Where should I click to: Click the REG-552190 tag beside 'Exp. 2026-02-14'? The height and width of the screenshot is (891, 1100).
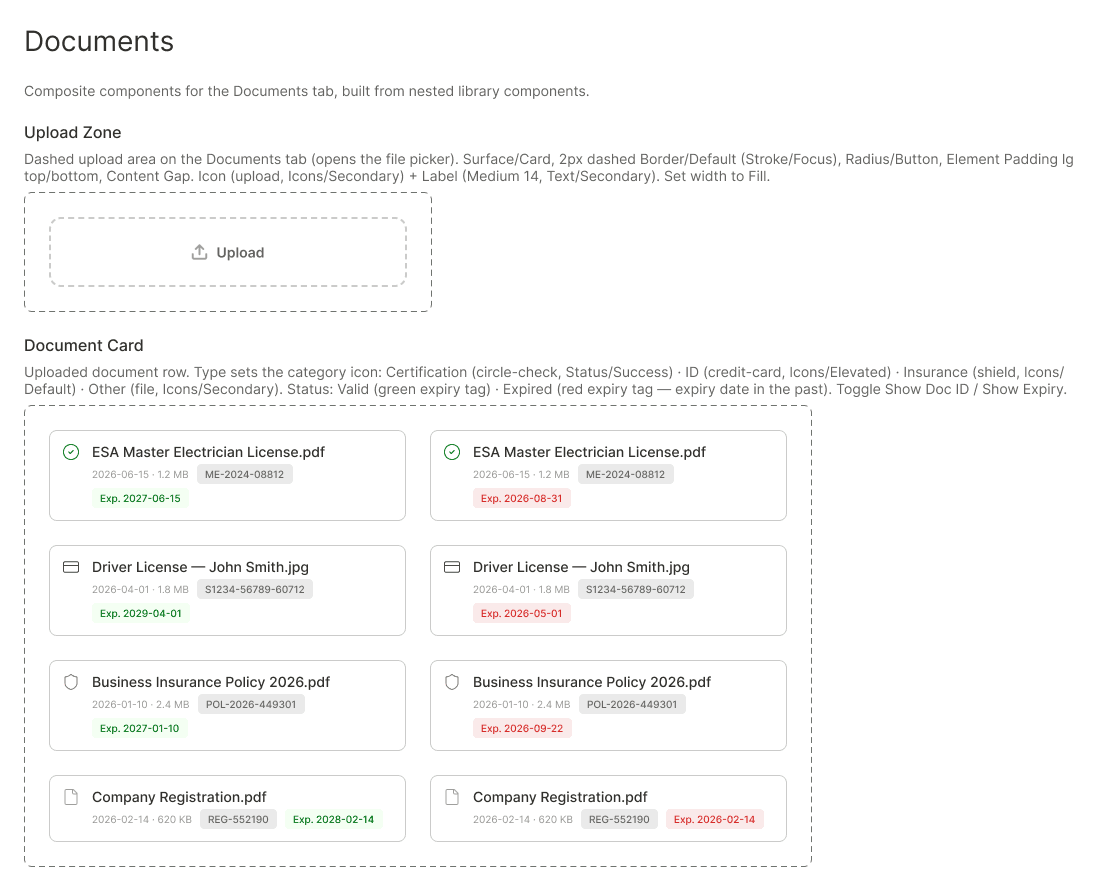(x=619, y=819)
